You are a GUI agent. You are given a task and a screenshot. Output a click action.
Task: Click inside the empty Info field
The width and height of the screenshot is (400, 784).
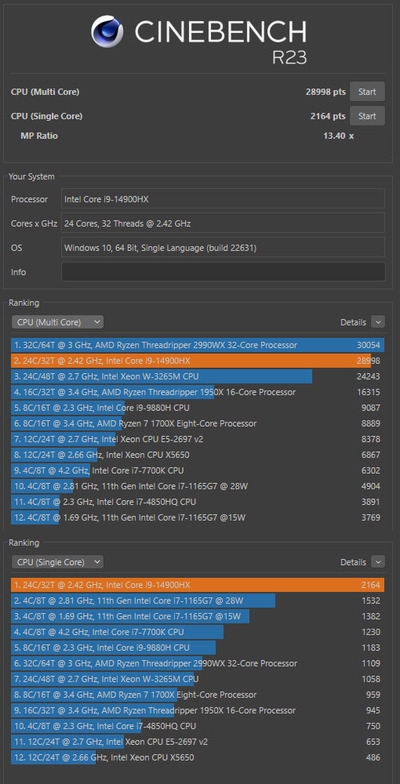(x=223, y=272)
